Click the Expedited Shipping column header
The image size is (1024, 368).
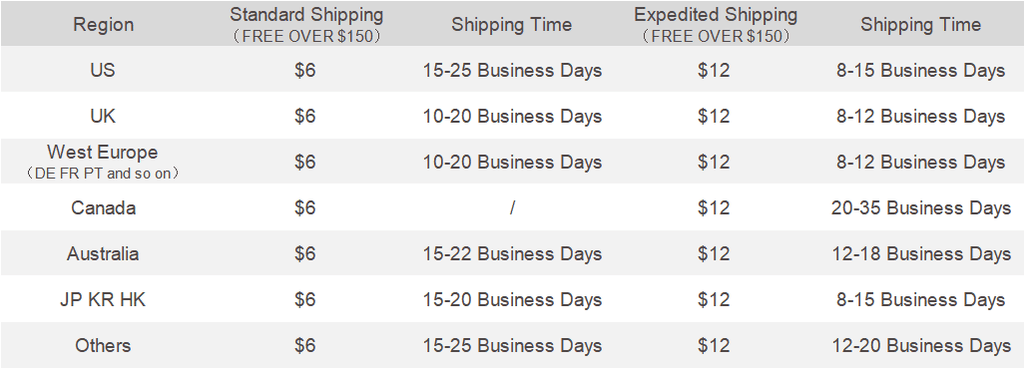tap(716, 24)
